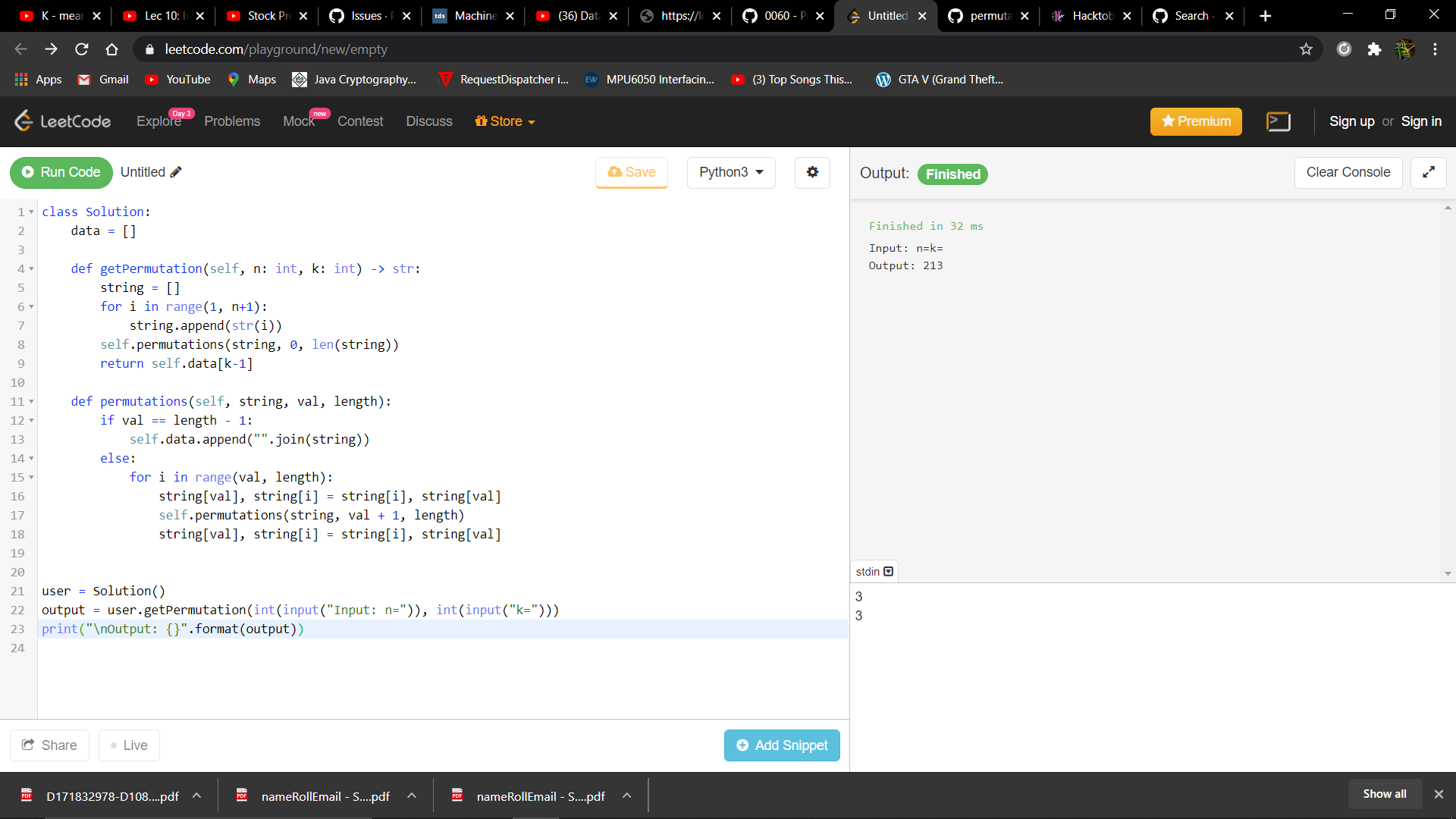Click the pencil icon to rename Untitled
Viewport: 1456px width, 819px height.
[176, 172]
